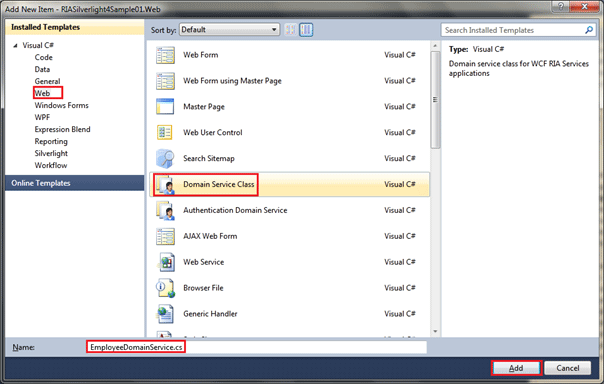Image resolution: width=604 pixels, height=384 pixels.
Task: Select the Reporting category
Action: click(51, 141)
